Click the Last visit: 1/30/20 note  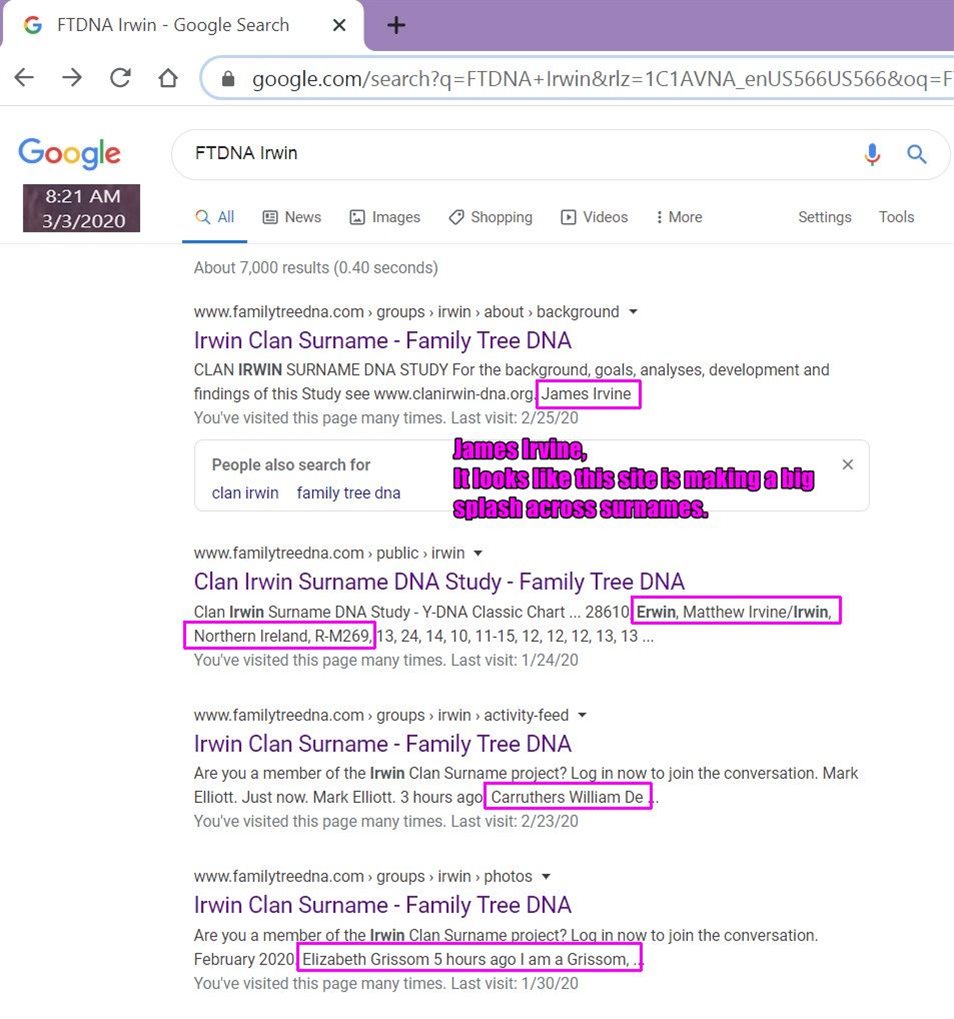coord(515,983)
